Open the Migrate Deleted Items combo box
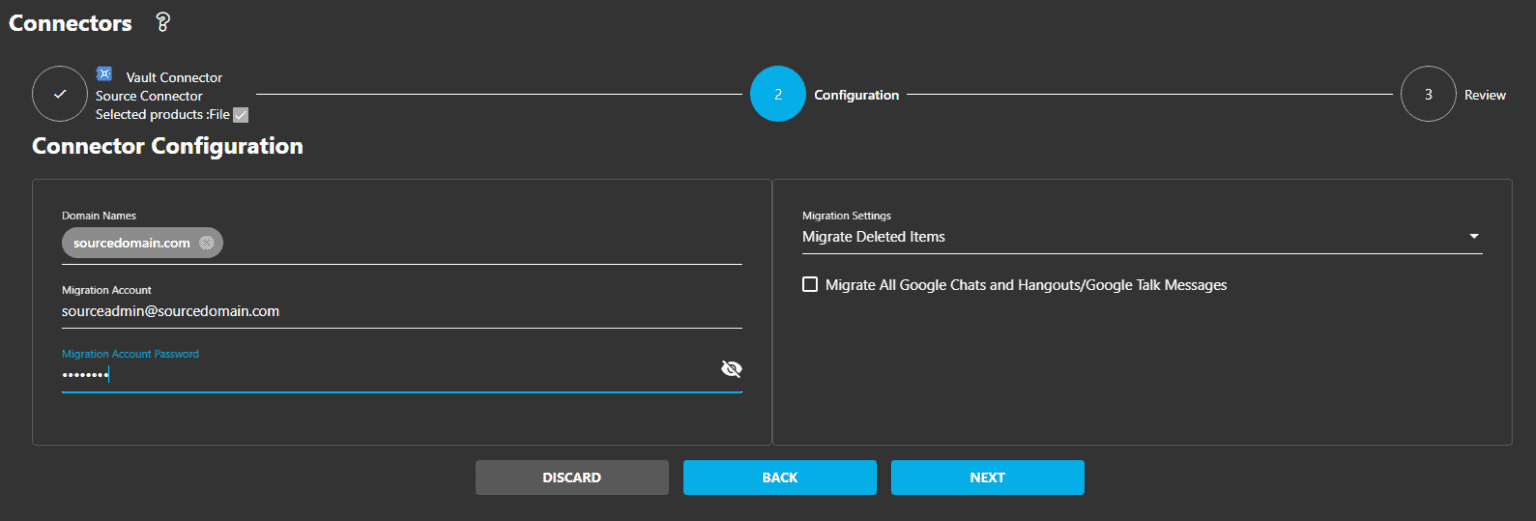This screenshot has width=1536, height=521. 1142,237
